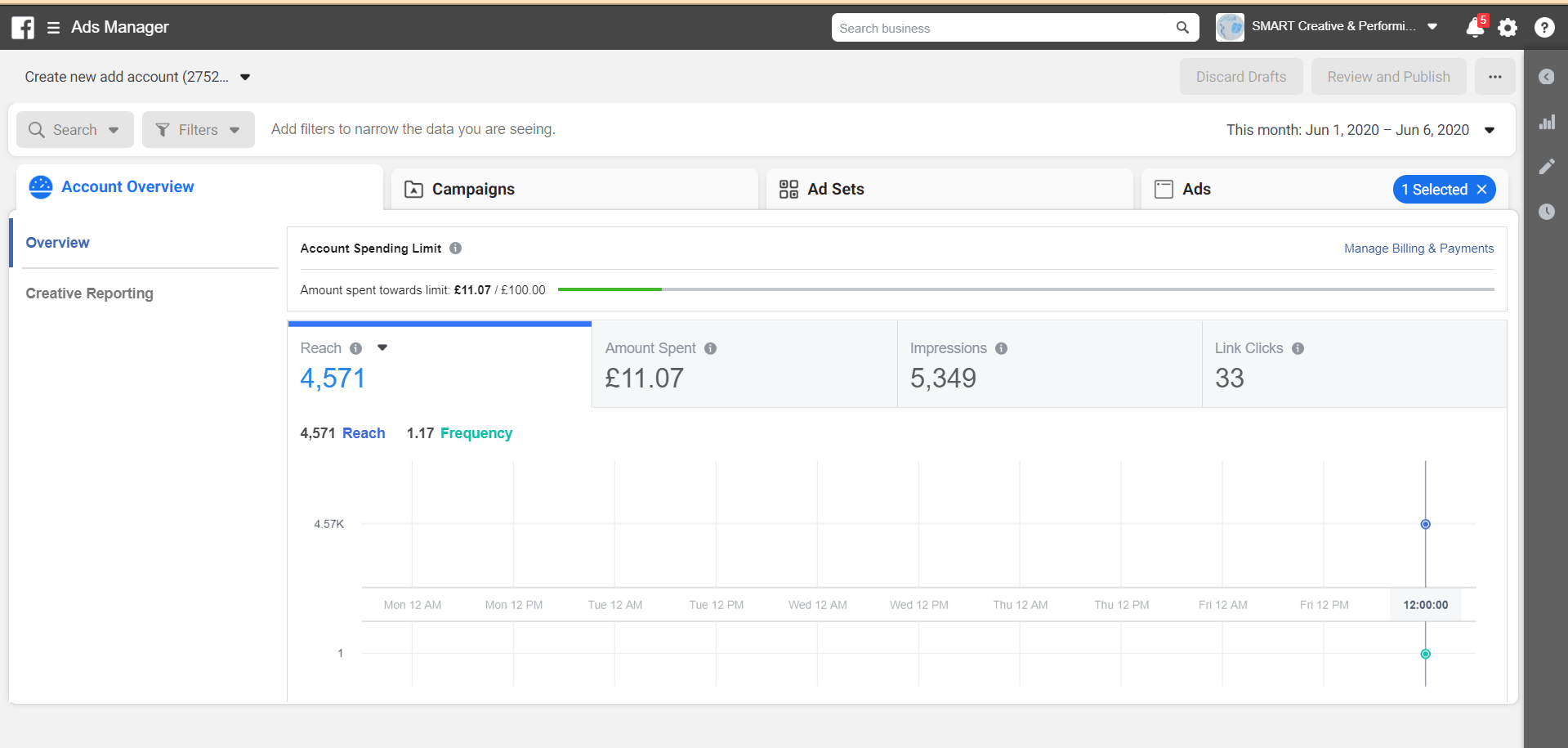
Task: Click the Wed 12 PM axis label
Action: (918, 605)
